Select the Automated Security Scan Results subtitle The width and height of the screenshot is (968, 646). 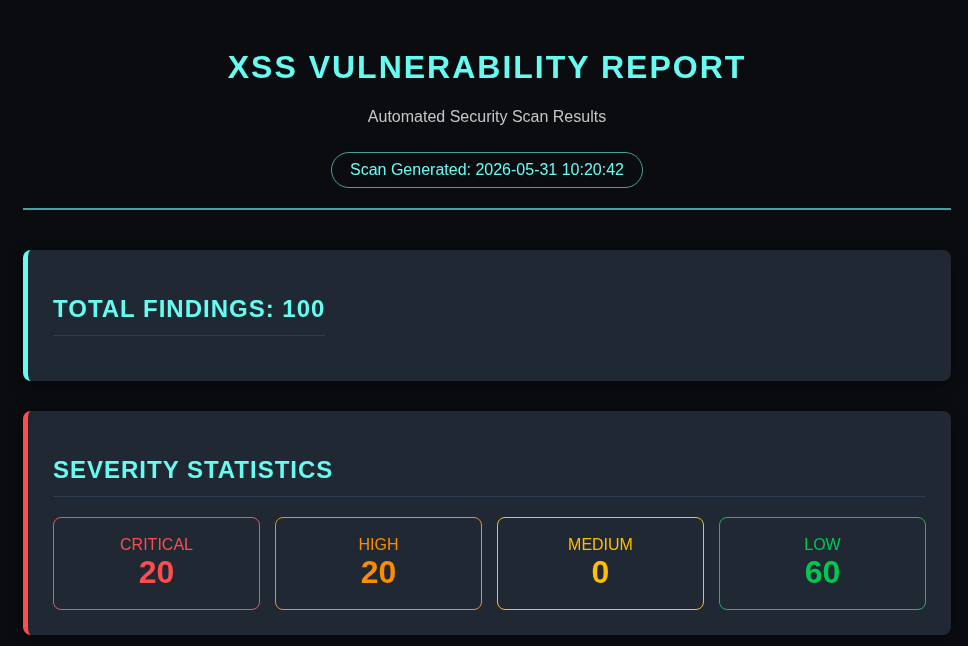pyautogui.click(x=486, y=116)
